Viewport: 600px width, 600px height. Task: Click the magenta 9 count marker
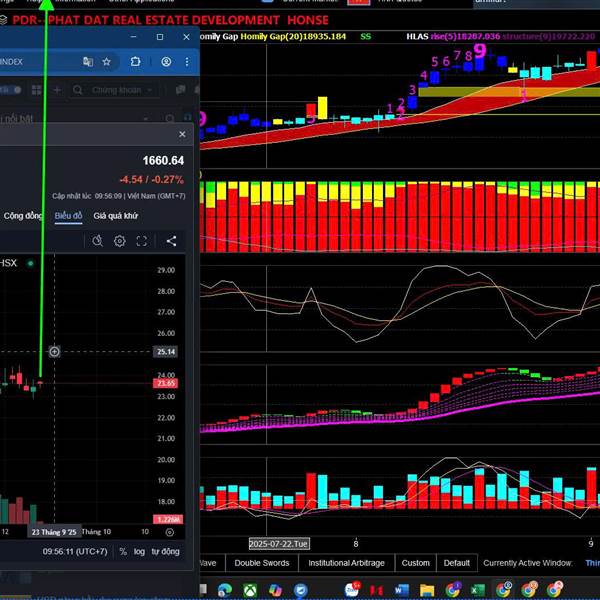pos(480,51)
